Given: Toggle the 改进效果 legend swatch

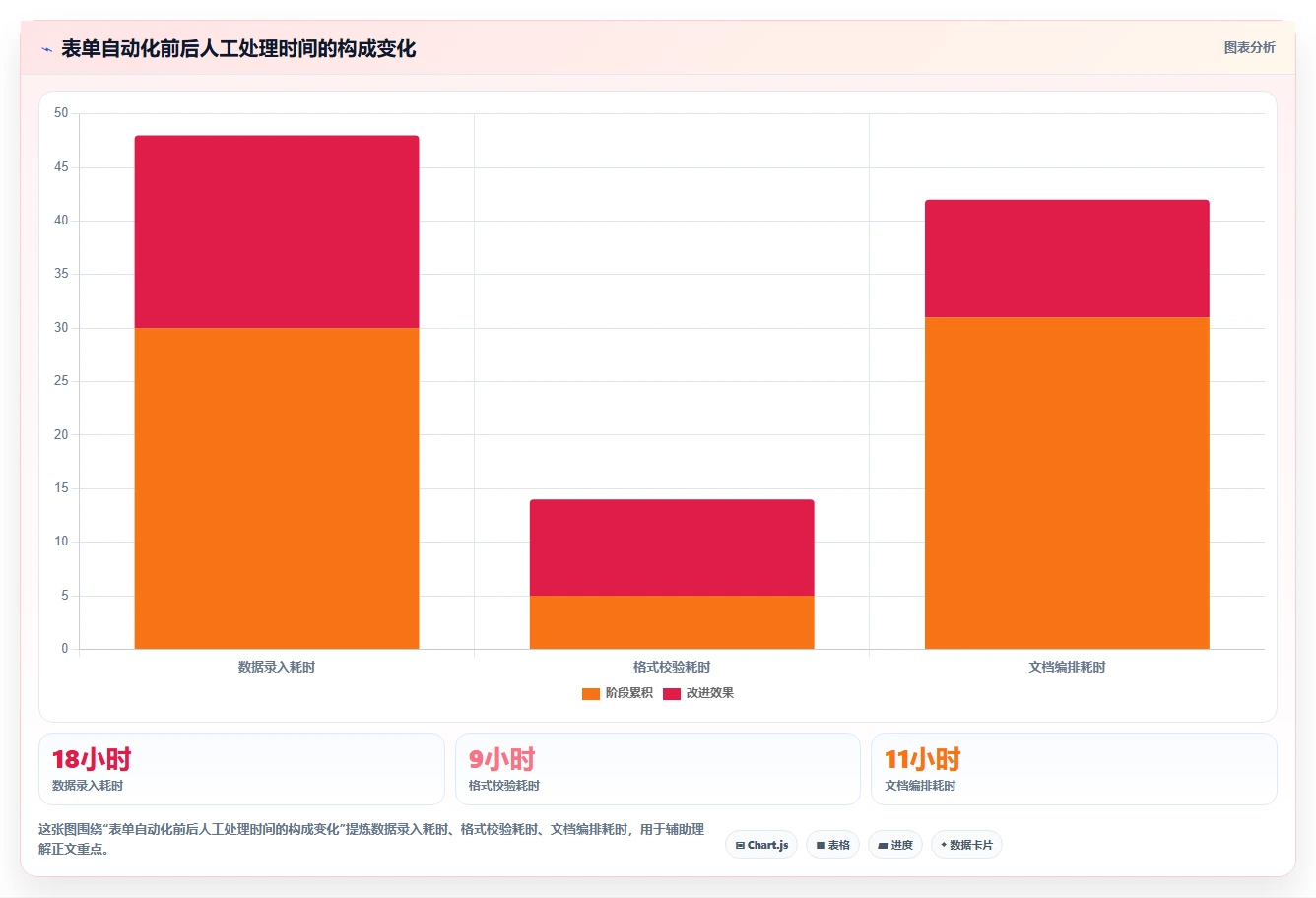Looking at the screenshot, I should click(672, 694).
